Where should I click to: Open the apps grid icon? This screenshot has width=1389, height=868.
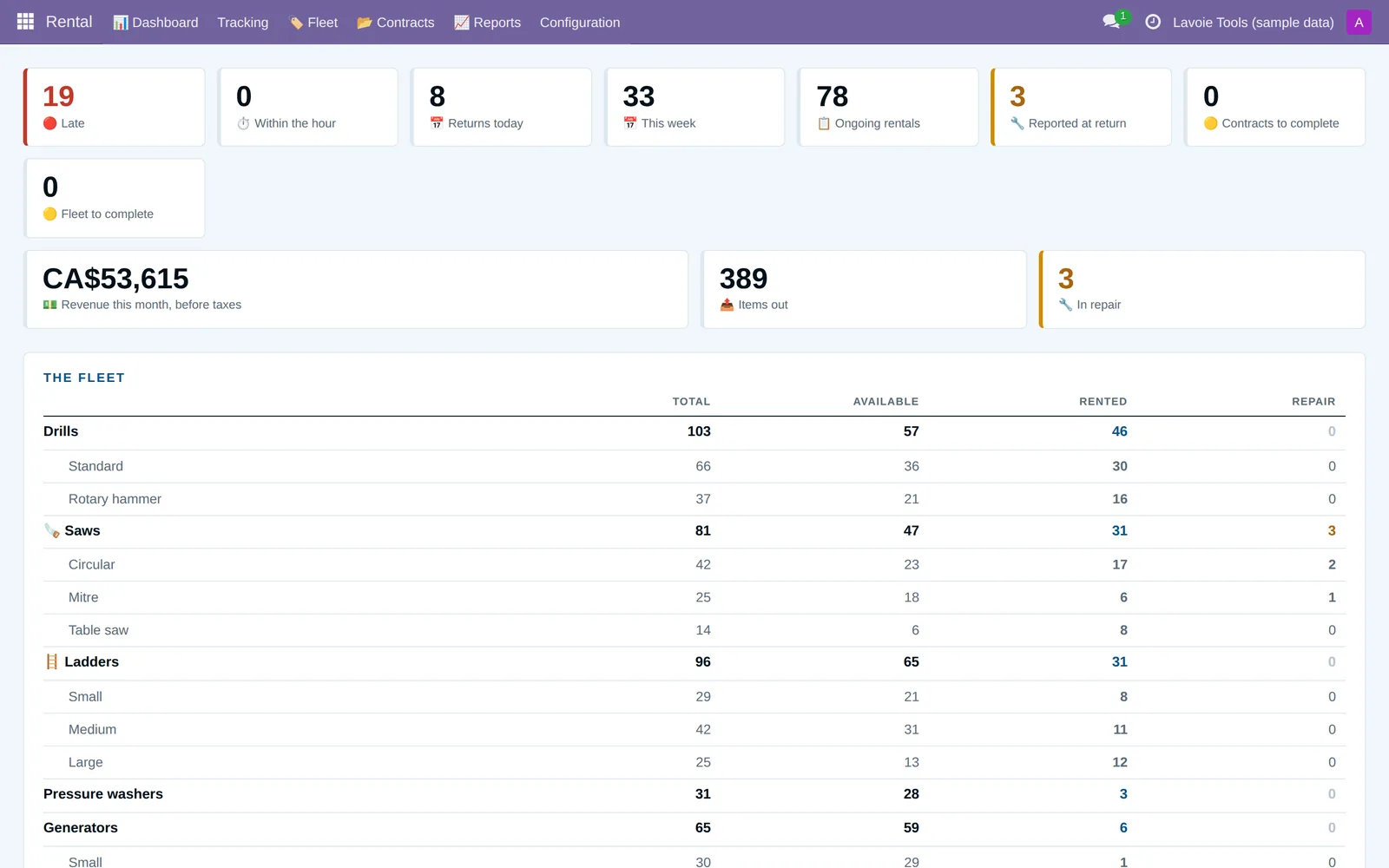pyautogui.click(x=25, y=22)
